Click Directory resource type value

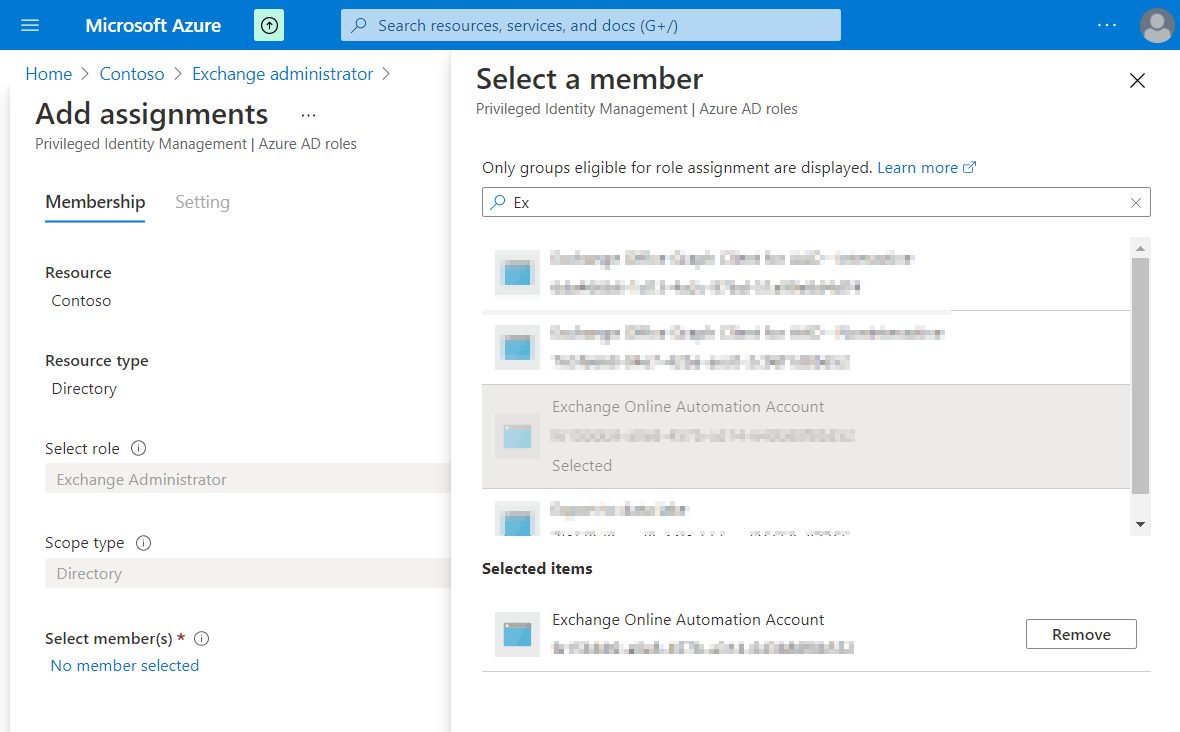(x=84, y=389)
